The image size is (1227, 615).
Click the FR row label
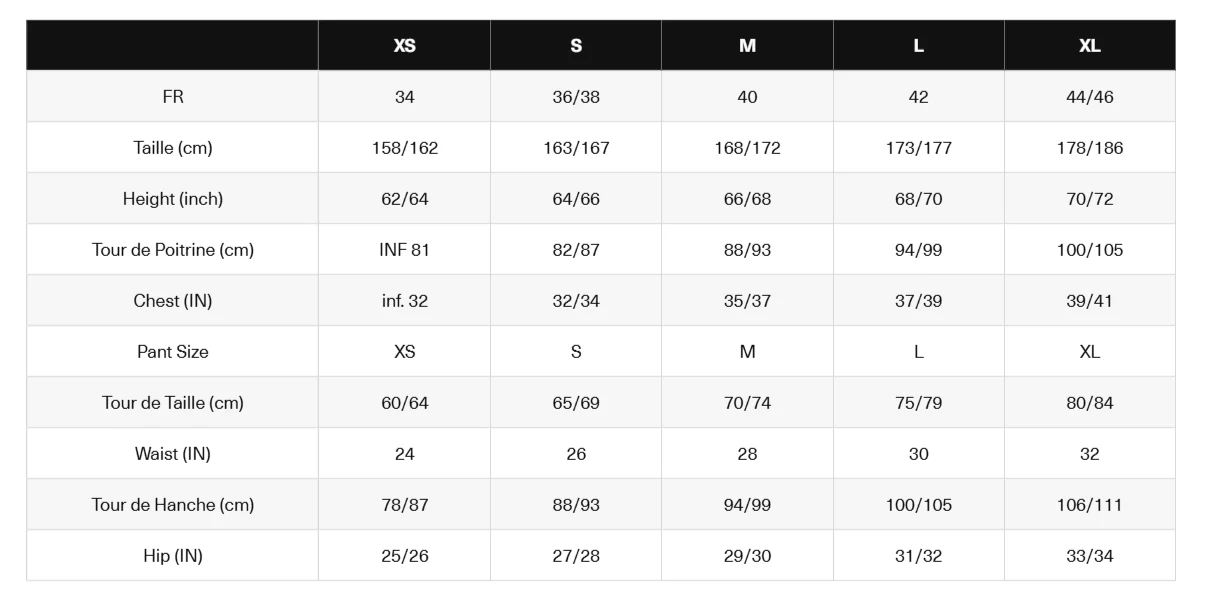[x=173, y=97]
